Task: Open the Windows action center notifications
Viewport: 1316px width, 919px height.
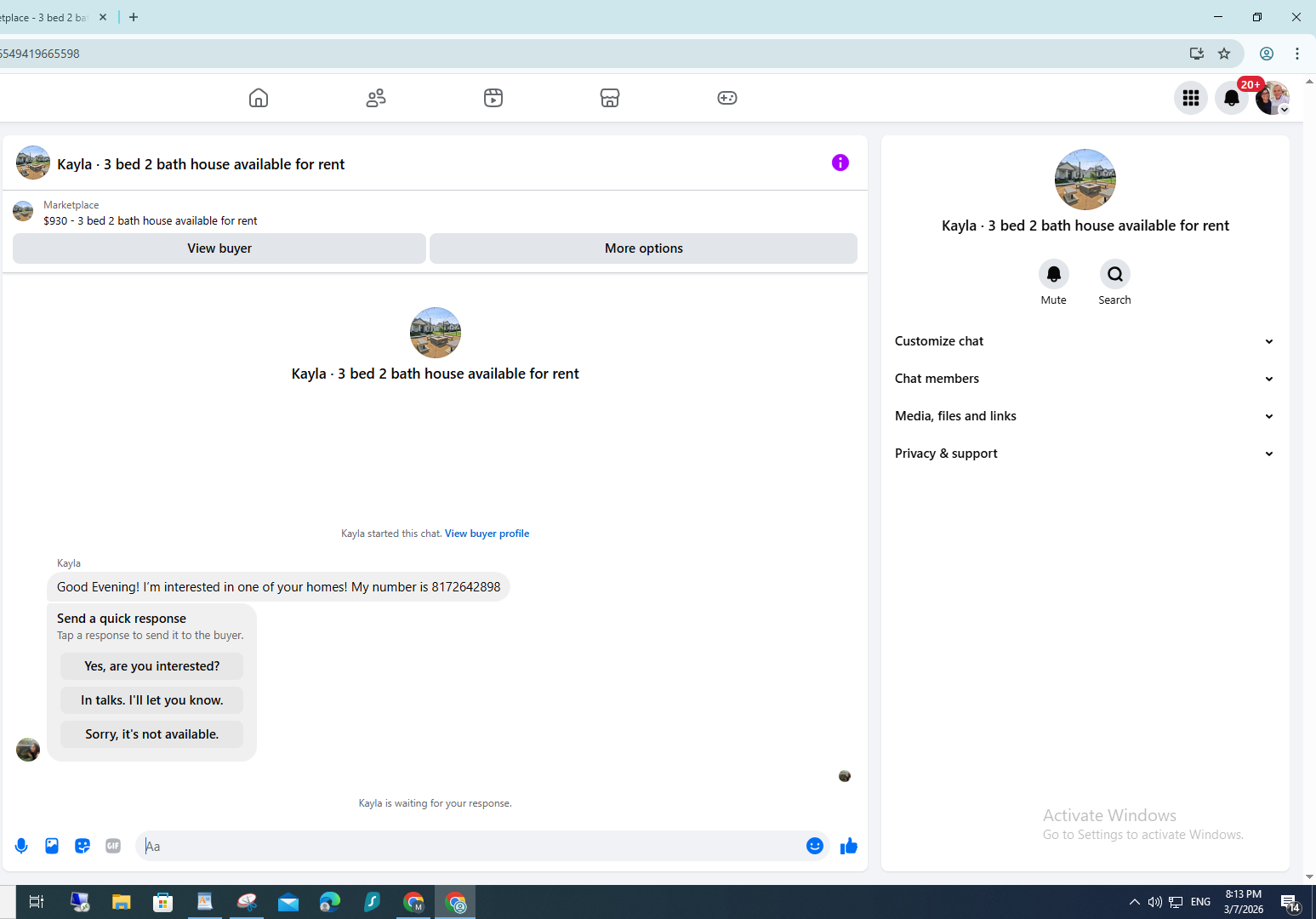Action: tap(1290, 903)
